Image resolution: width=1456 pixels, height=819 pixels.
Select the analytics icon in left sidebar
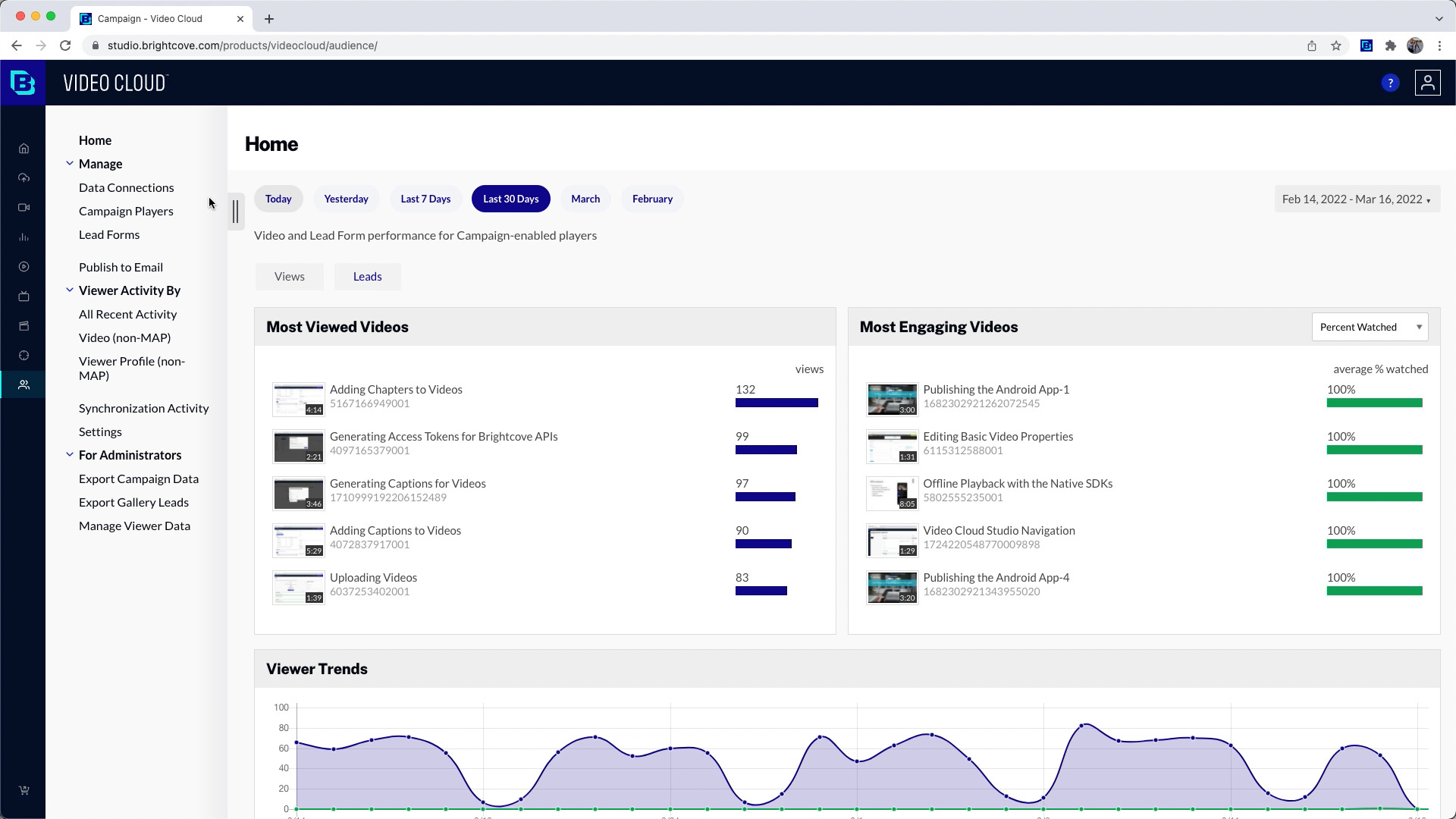click(24, 237)
